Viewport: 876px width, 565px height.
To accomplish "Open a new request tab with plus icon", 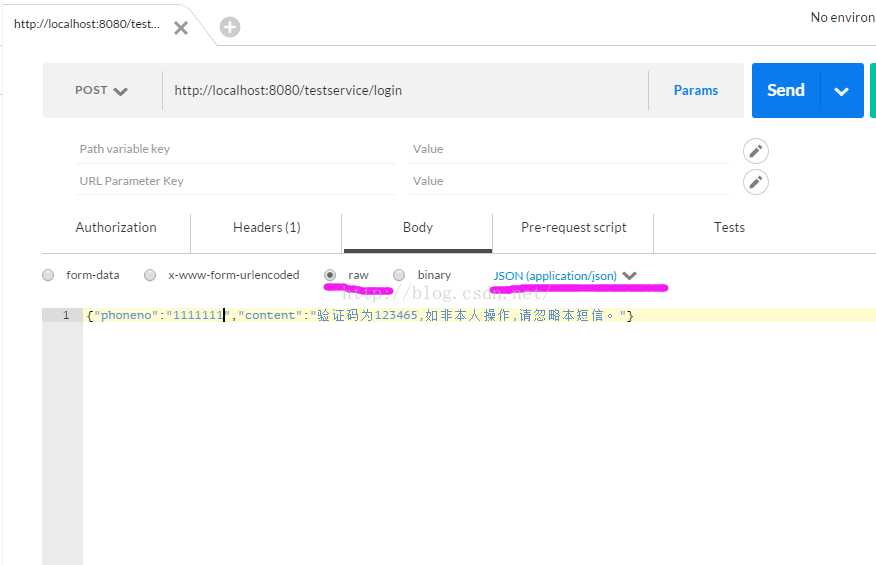I will coord(230,27).
